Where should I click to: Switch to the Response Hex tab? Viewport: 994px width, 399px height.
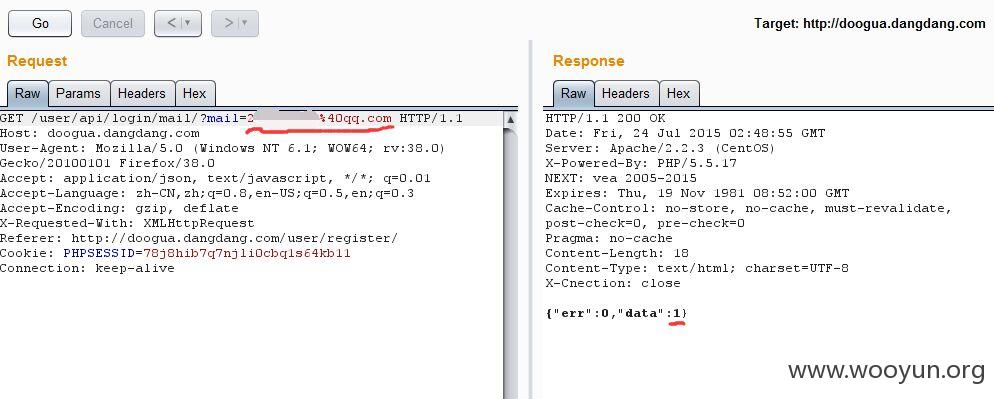(x=678, y=93)
